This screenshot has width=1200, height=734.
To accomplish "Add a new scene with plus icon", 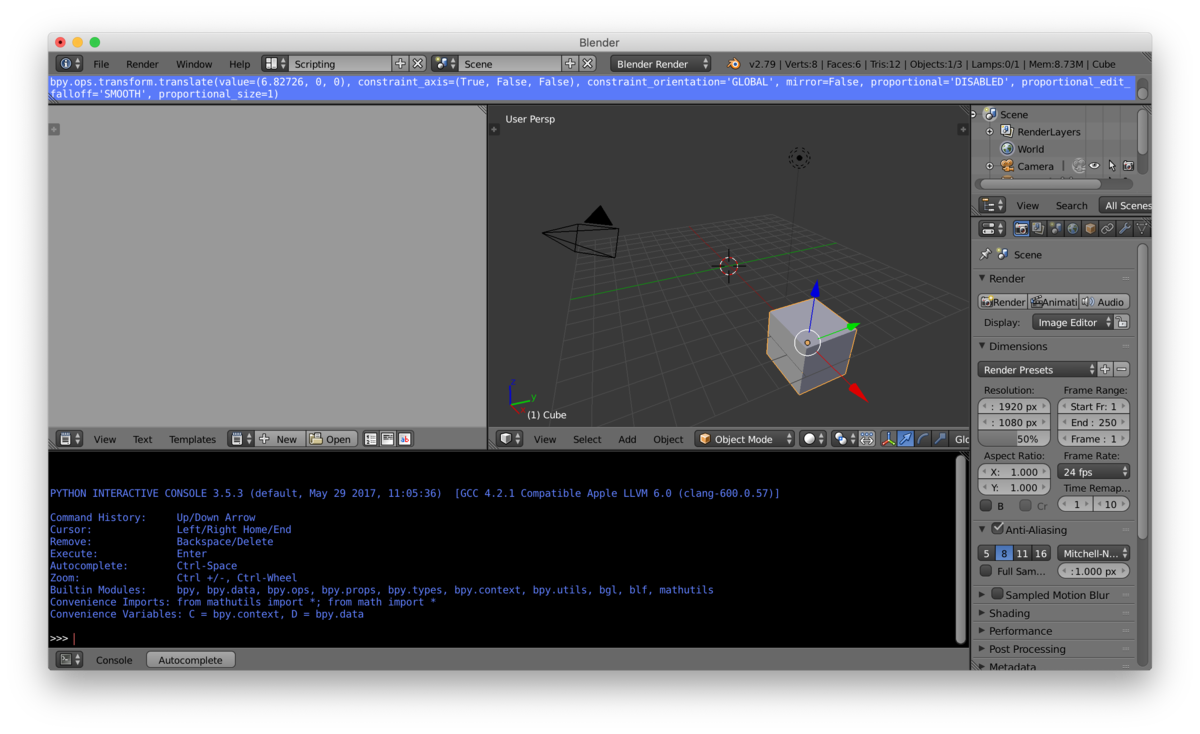I will click(x=570, y=64).
